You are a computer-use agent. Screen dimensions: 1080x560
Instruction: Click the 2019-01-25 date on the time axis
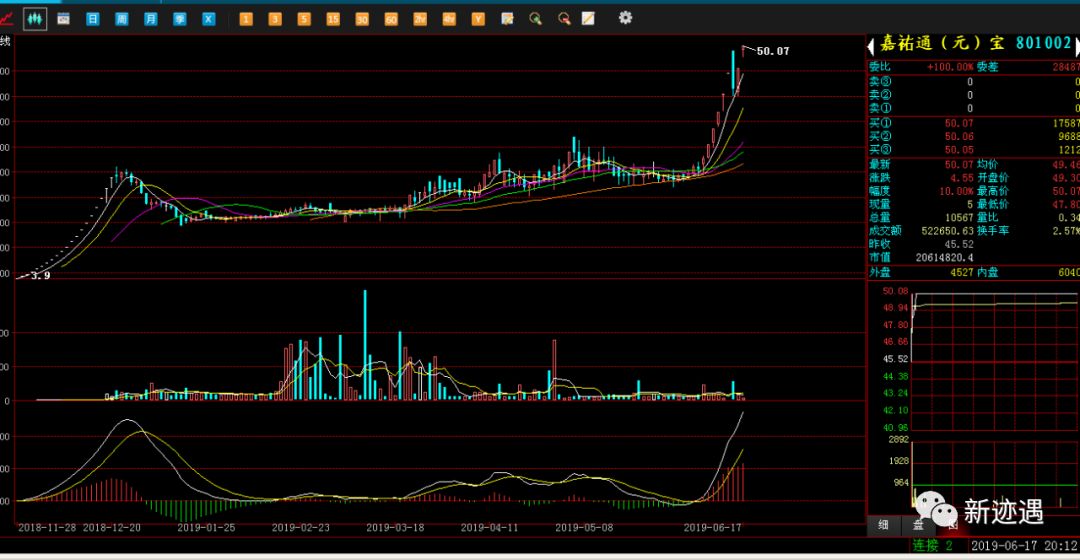206,528
